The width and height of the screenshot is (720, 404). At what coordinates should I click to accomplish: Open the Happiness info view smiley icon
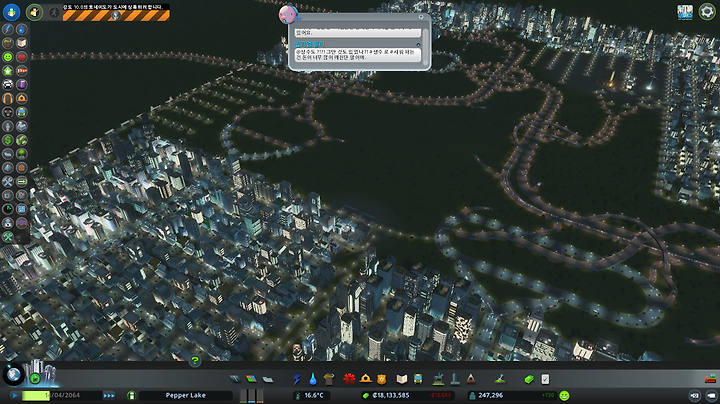point(8,57)
